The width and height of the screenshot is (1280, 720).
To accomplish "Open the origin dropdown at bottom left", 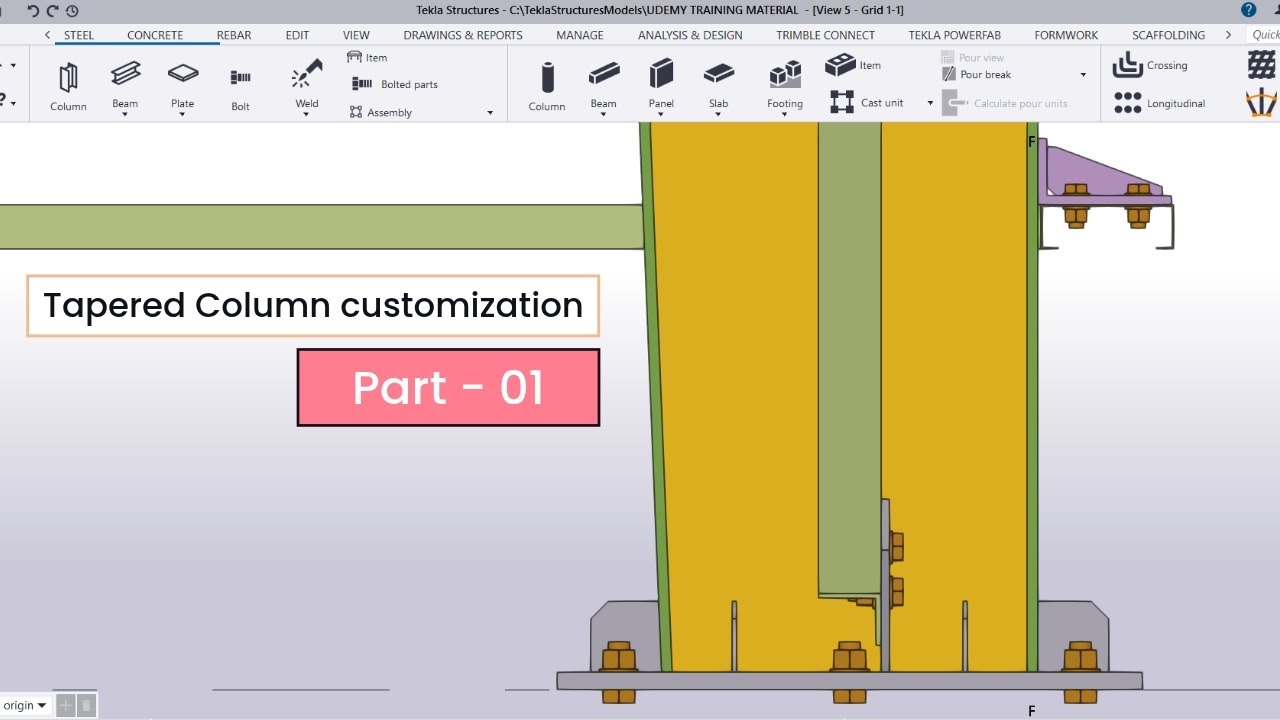I will 25,705.
